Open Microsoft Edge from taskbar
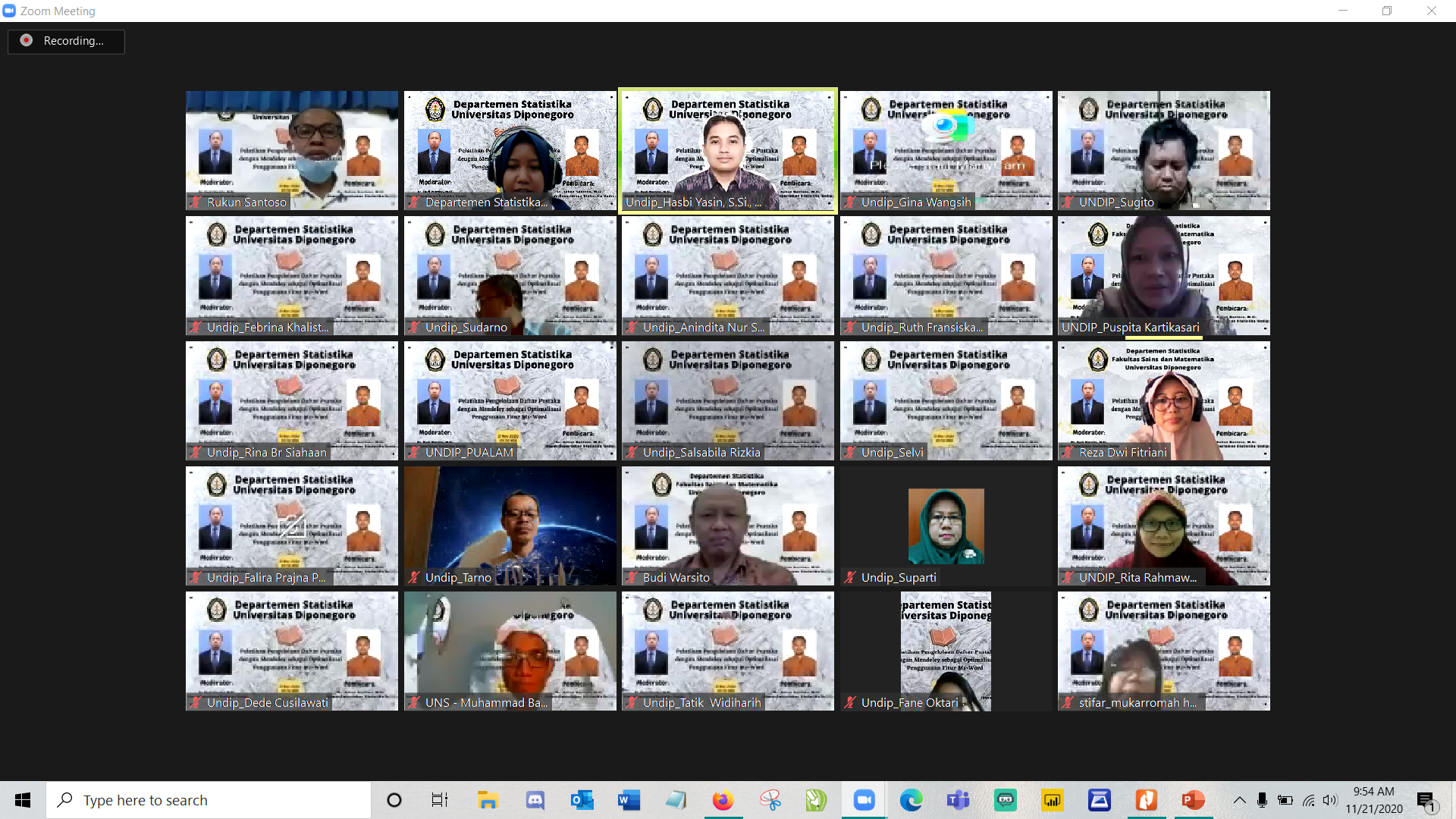The height and width of the screenshot is (819, 1456). click(911, 800)
